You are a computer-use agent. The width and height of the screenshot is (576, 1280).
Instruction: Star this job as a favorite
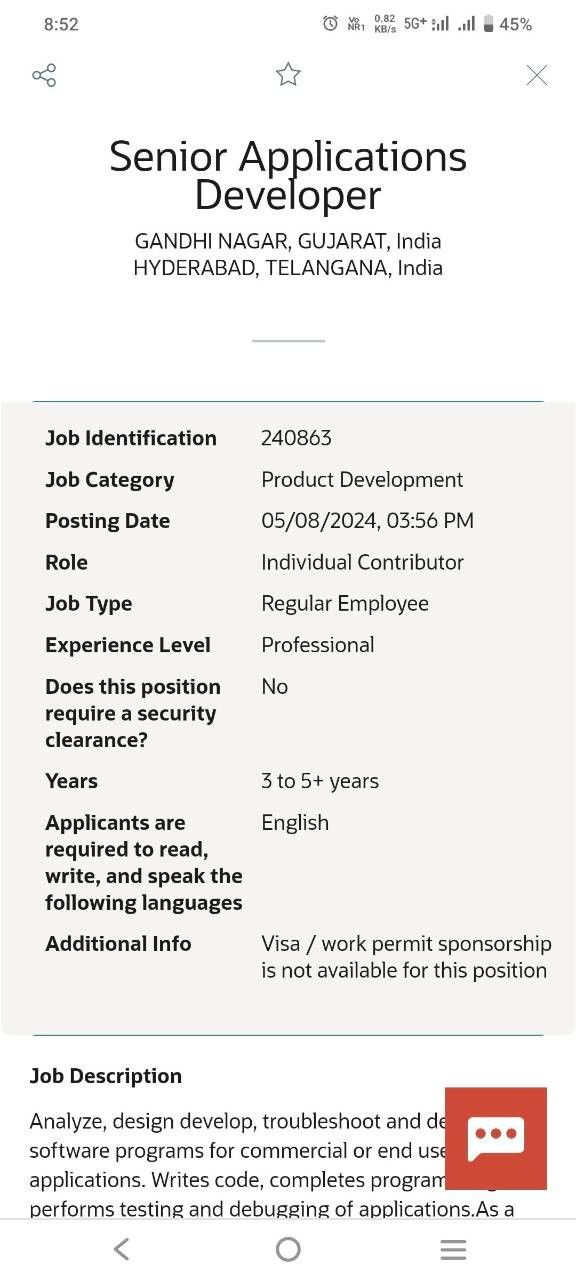(x=288, y=74)
